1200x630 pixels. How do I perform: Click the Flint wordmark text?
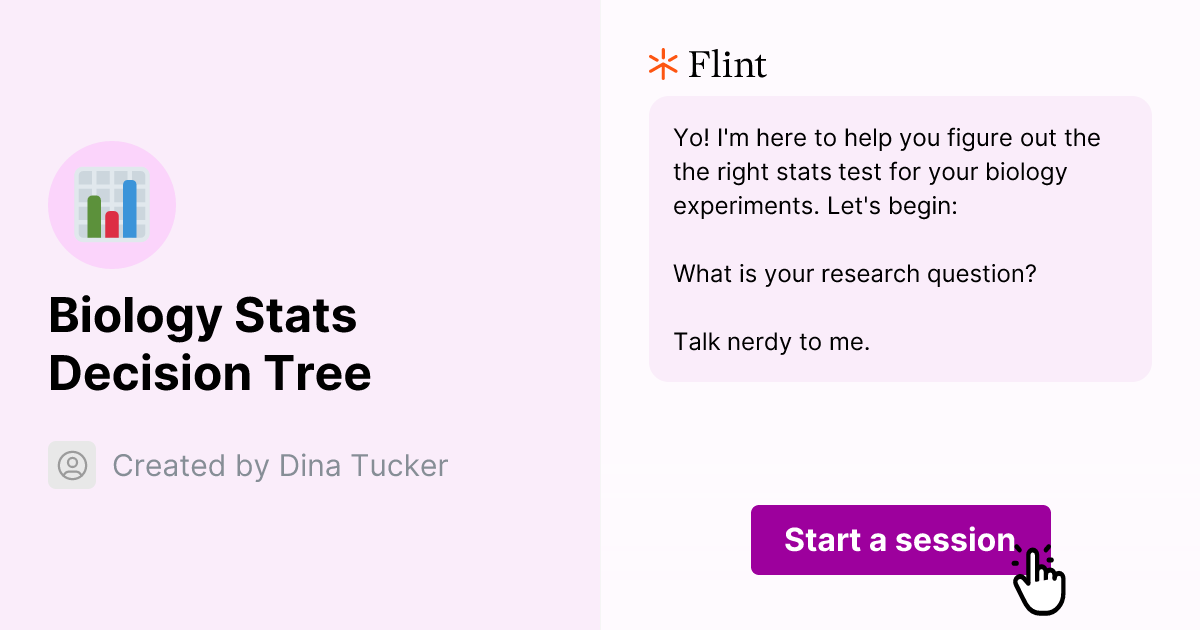pos(725,64)
